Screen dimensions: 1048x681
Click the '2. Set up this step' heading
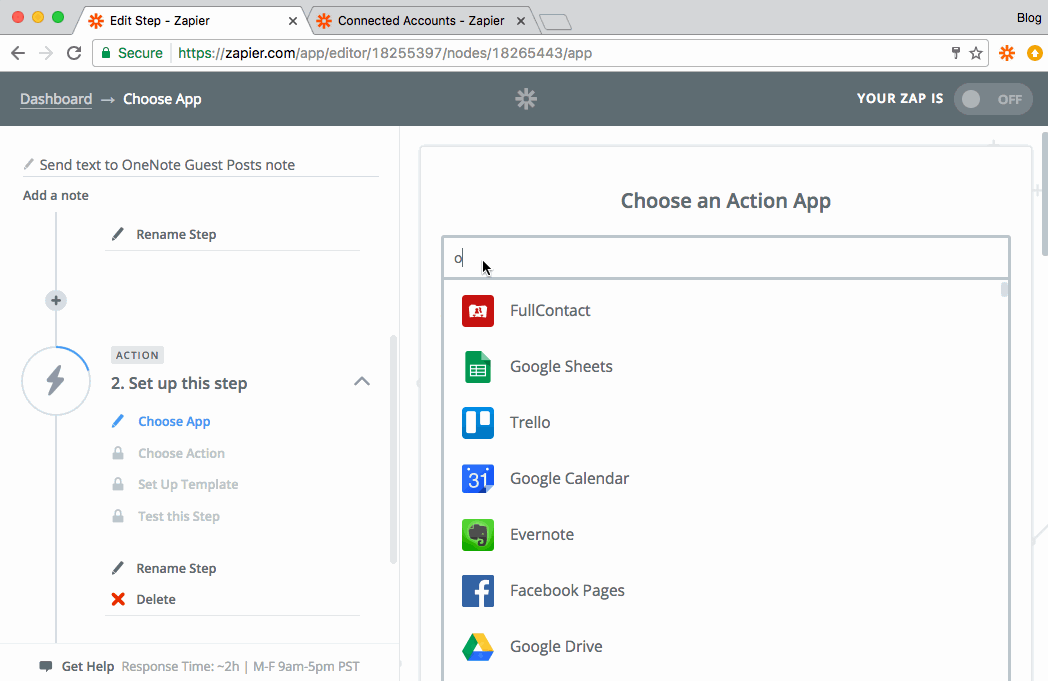tap(179, 383)
